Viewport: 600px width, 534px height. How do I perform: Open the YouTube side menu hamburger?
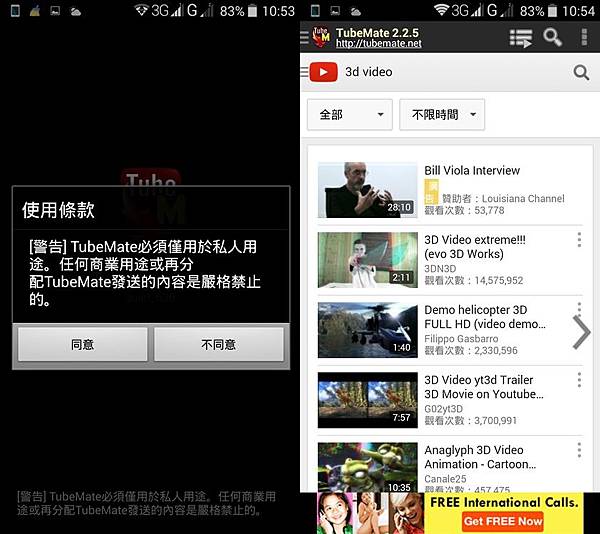(x=305, y=72)
